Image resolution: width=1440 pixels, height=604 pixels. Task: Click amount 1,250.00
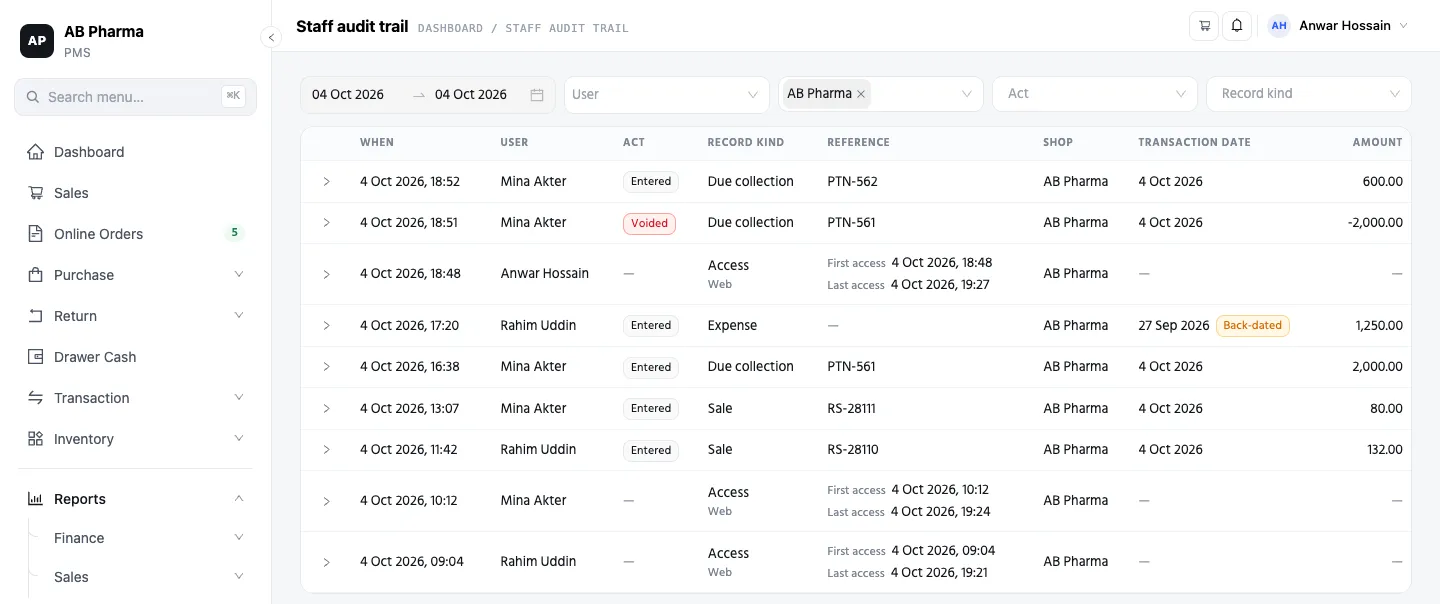coord(1379,326)
